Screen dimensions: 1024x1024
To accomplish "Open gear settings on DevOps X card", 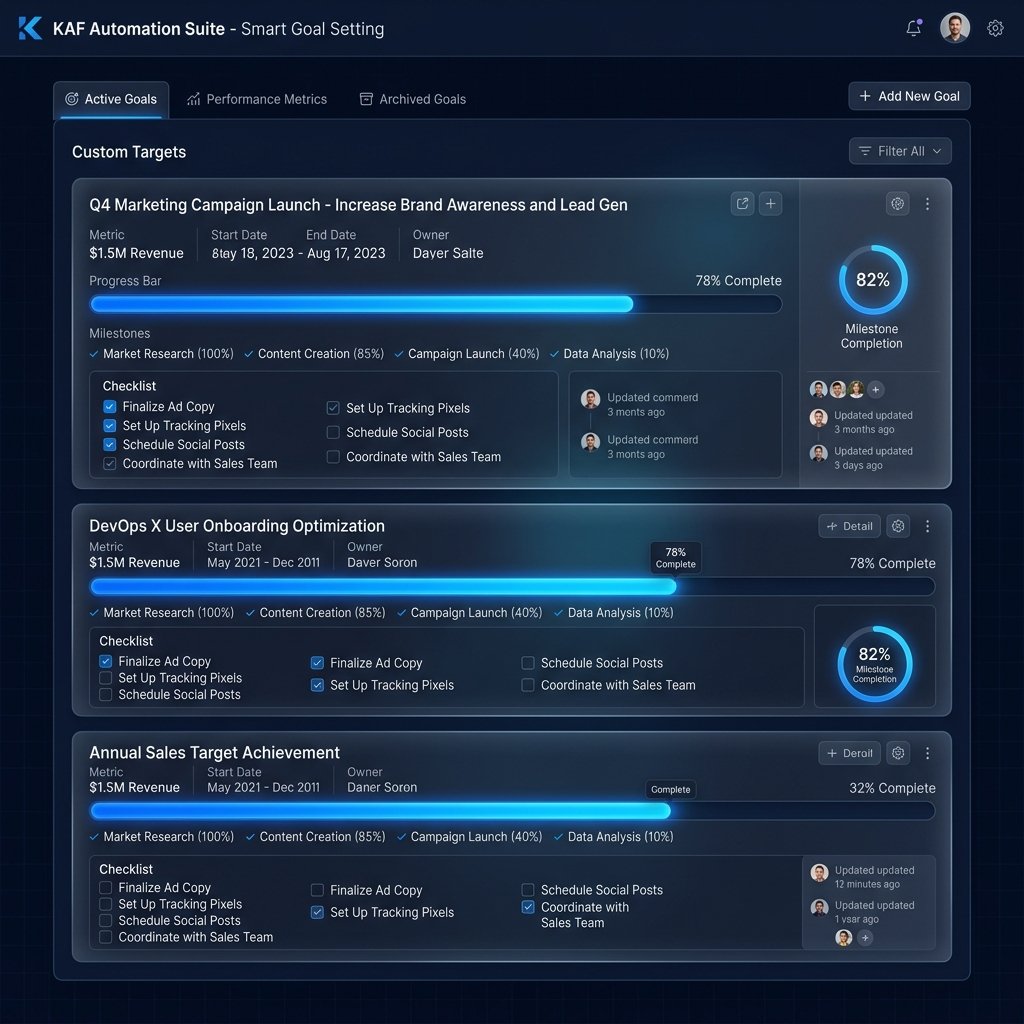I will 898,526.
